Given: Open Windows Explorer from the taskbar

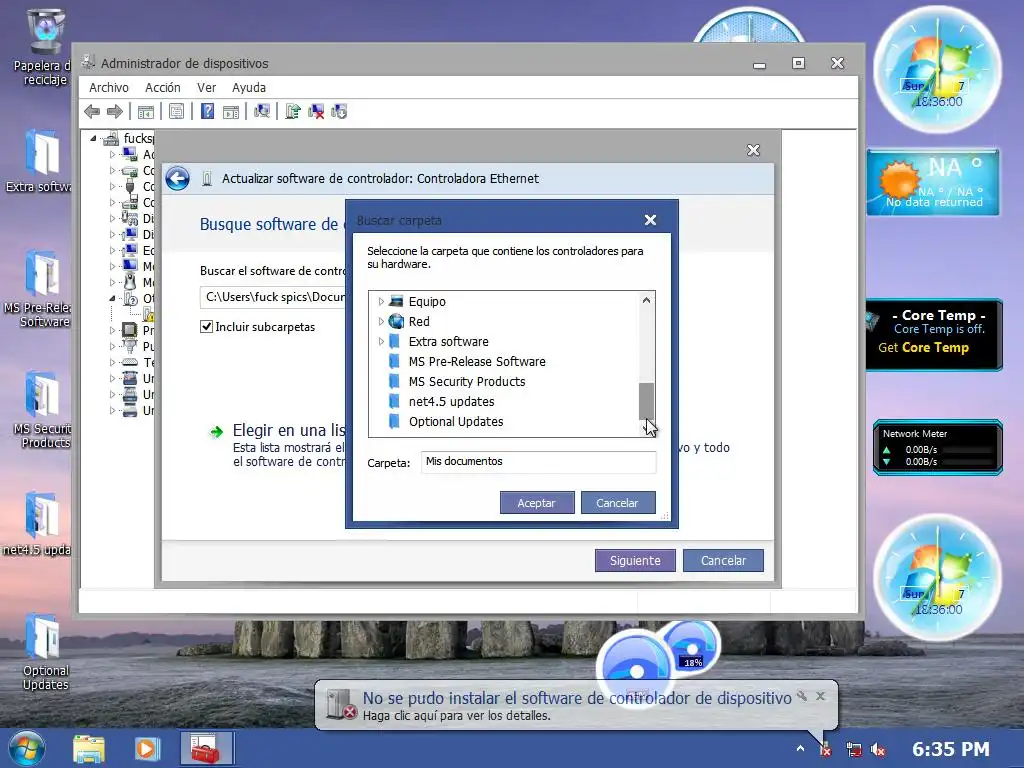Looking at the screenshot, I should [x=89, y=749].
